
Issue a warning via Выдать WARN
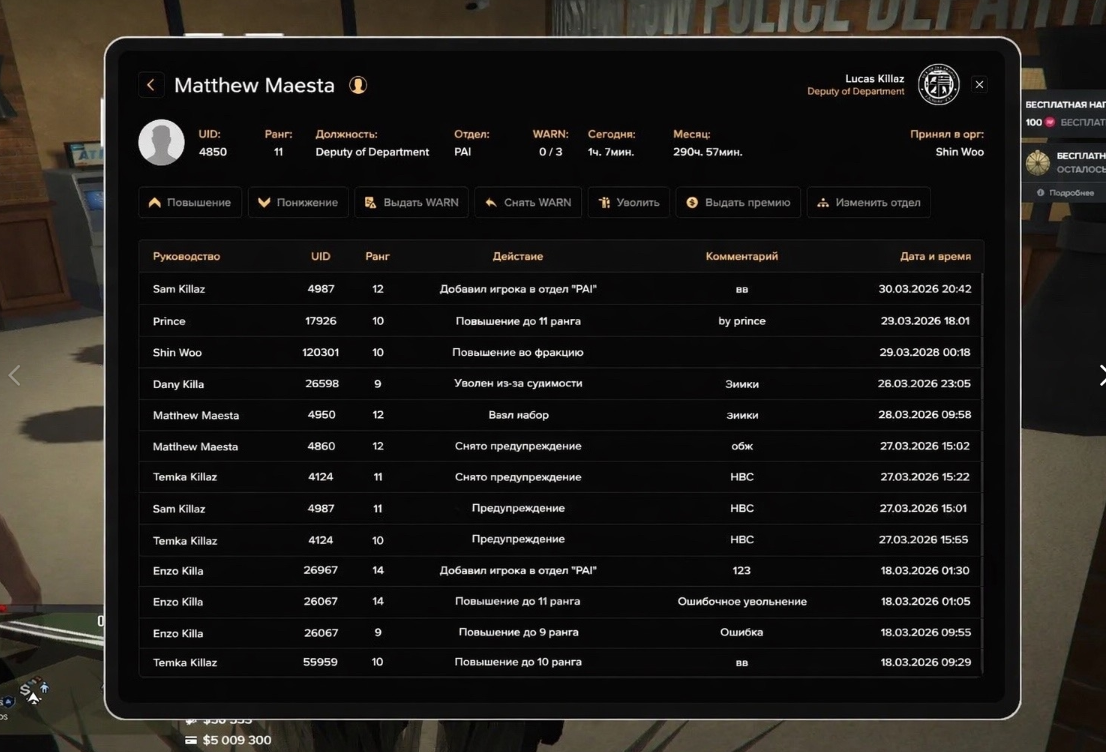[411, 202]
